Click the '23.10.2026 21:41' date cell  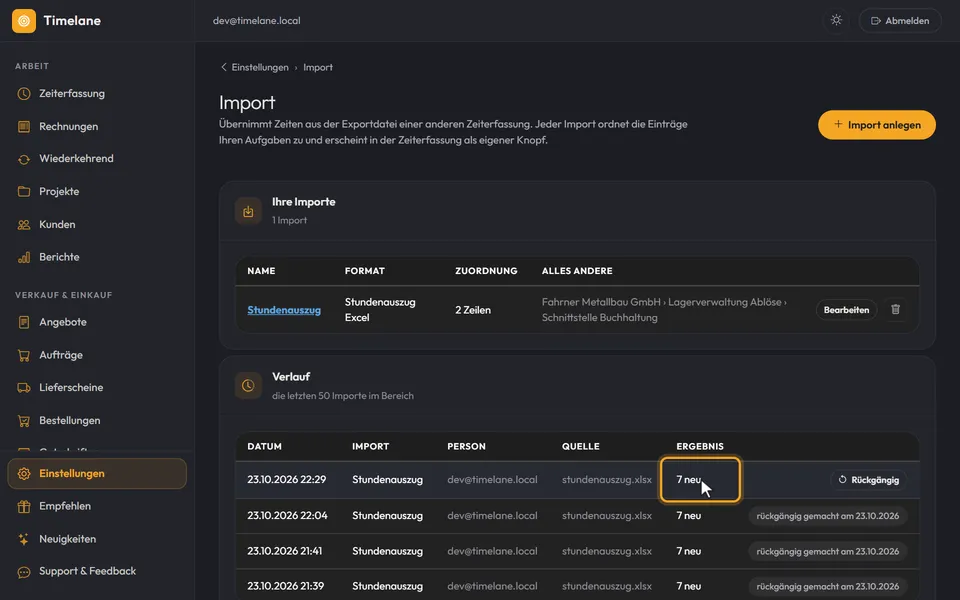pyautogui.click(x=285, y=551)
